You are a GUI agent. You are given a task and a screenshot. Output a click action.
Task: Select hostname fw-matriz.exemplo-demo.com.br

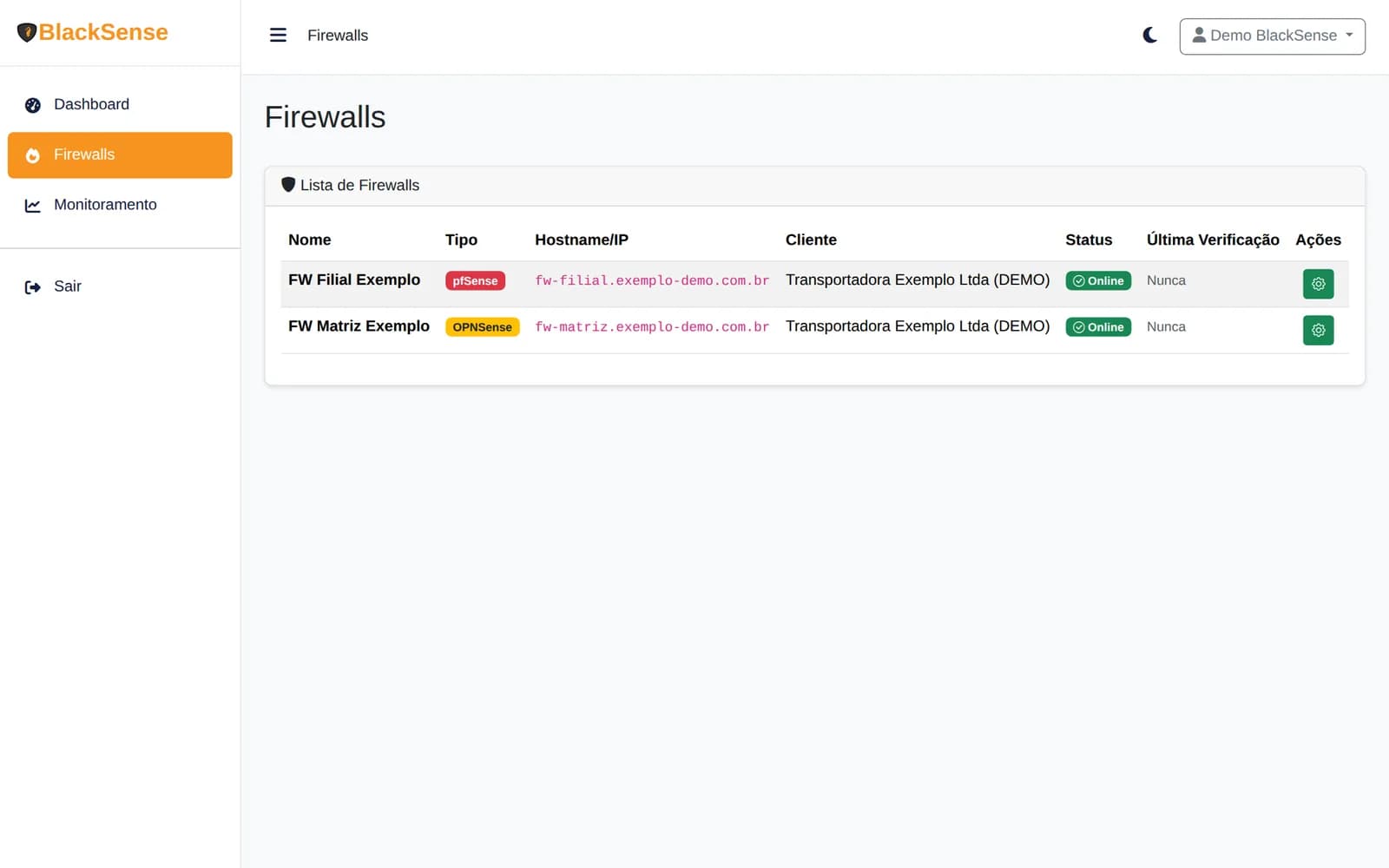click(x=652, y=326)
